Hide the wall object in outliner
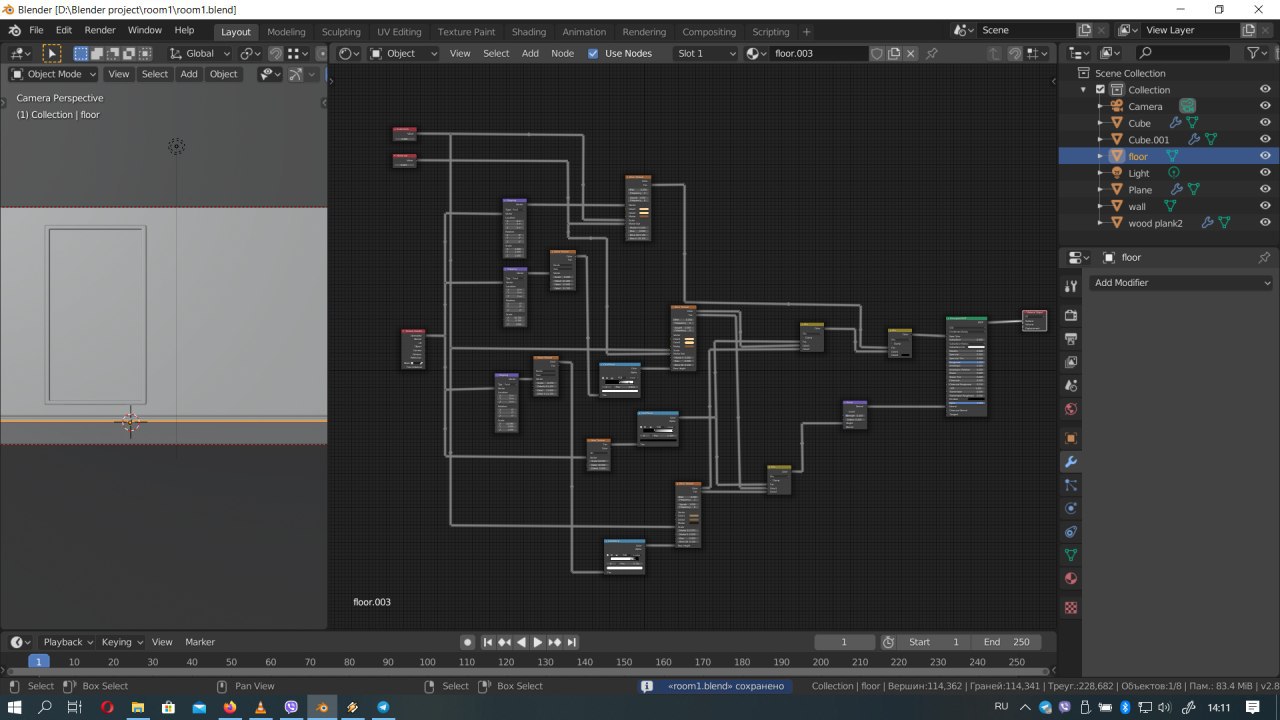 coord(1265,206)
